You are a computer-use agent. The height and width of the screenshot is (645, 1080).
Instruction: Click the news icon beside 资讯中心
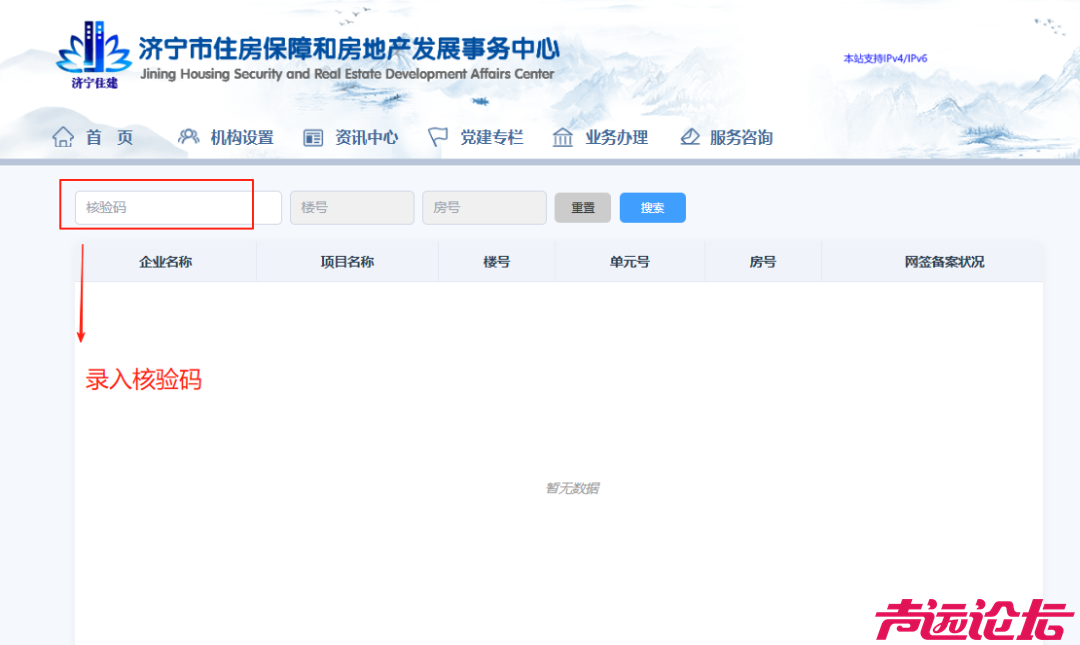313,137
